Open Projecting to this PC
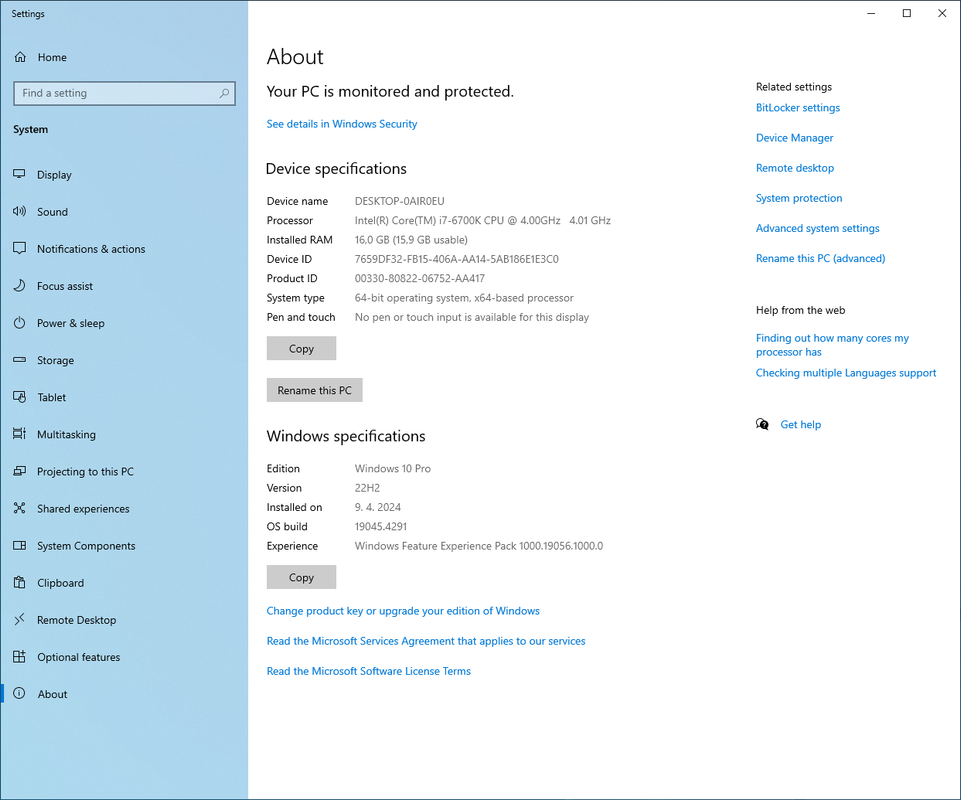961x800 pixels. [x=124, y=471]
